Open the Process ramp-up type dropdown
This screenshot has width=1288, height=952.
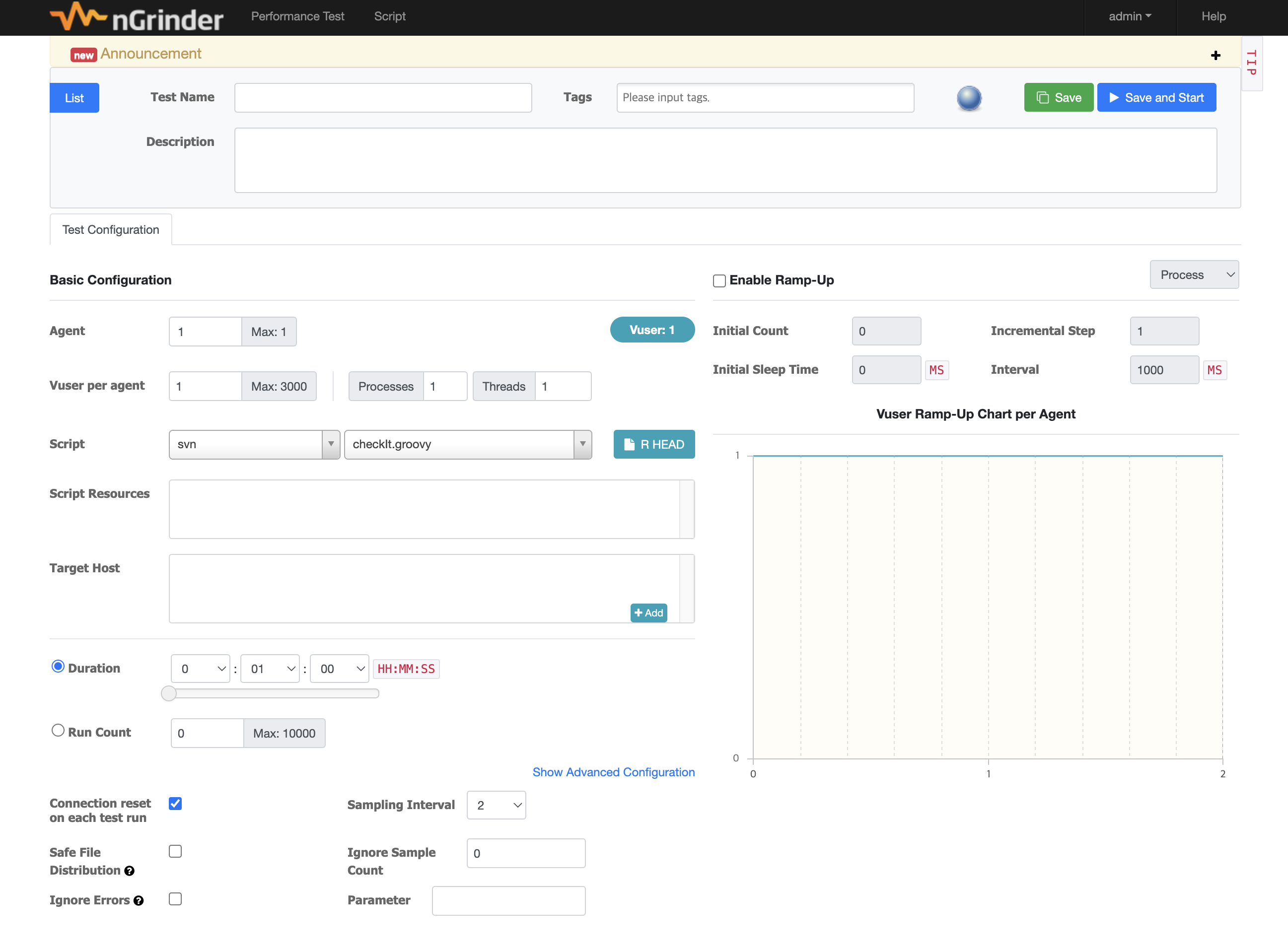[1194, 275]
